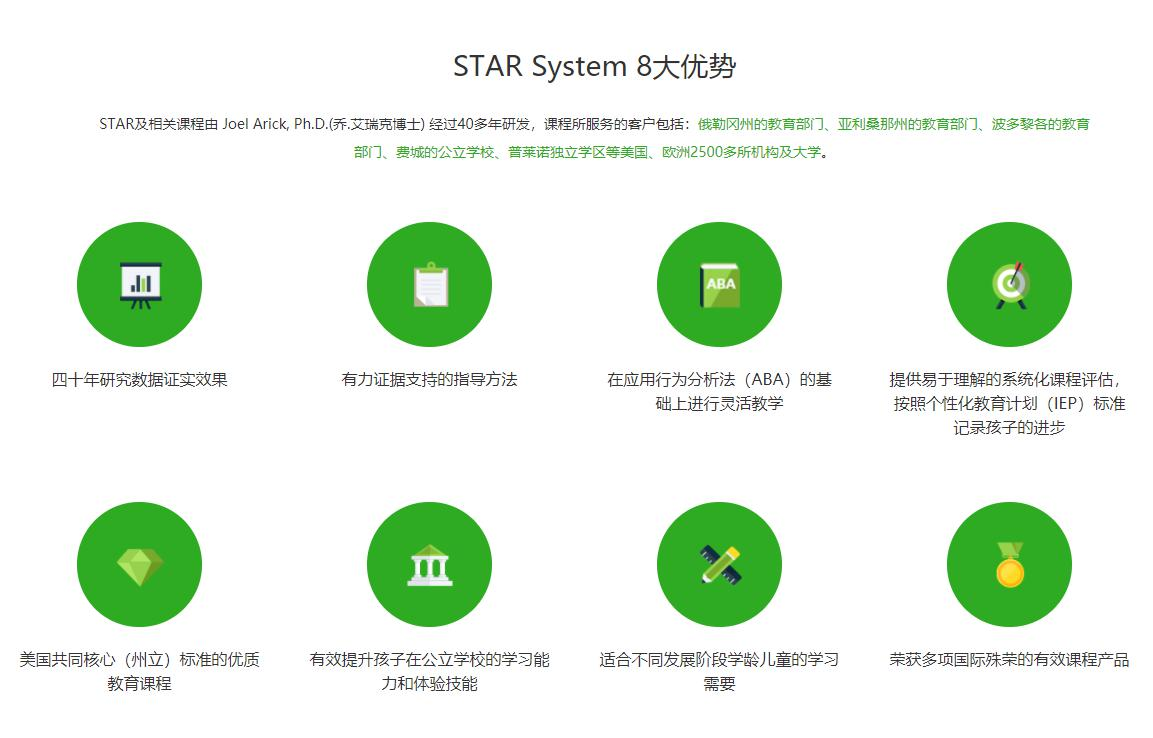This screenshot has width=1153, height=738.
Task: Click the presentation chart icon
Action: (x=140, y=284)
